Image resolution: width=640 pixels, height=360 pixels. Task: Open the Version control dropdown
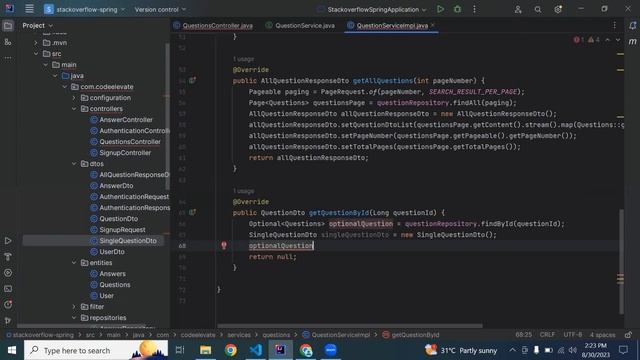coord(160,9)
